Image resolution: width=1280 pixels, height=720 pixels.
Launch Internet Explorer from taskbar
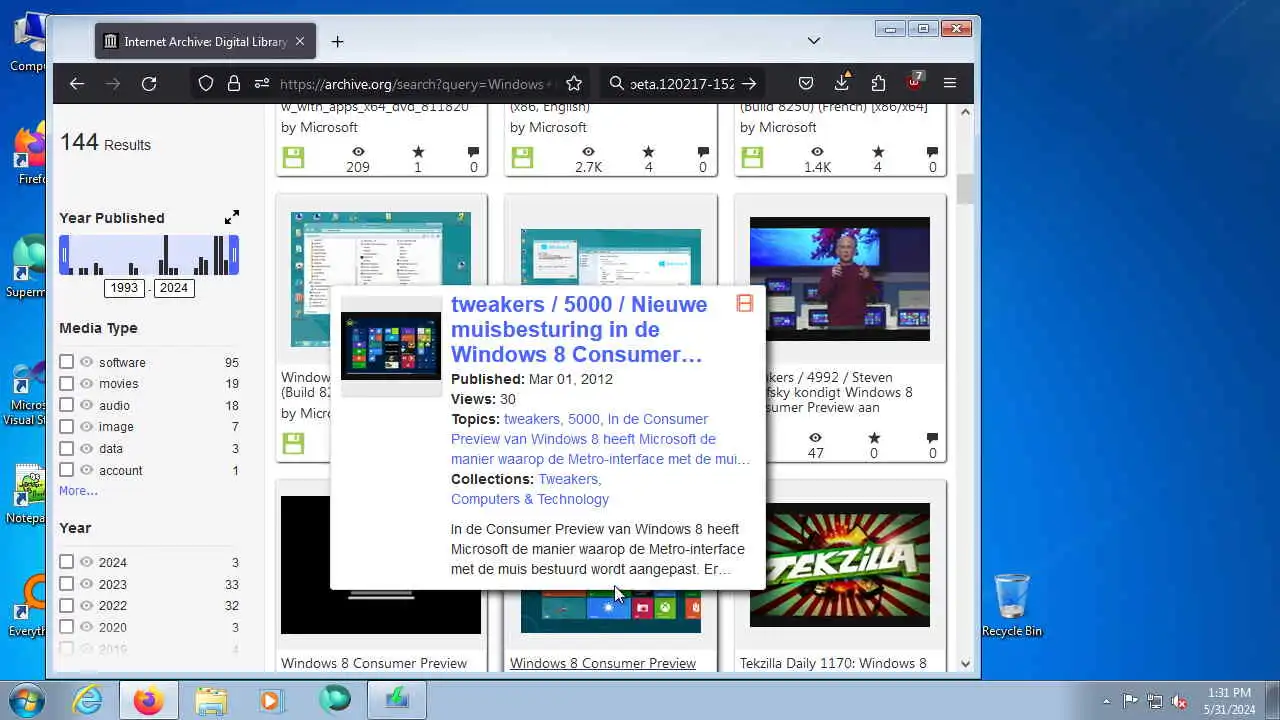[x=87, y=700]
